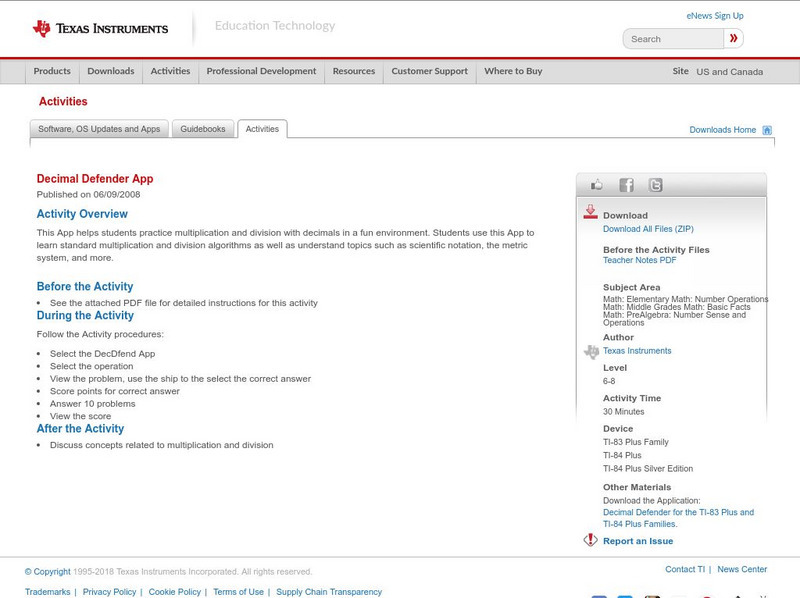
Task: Click the Copyright link in footer
Action: (x=47, y=572)
